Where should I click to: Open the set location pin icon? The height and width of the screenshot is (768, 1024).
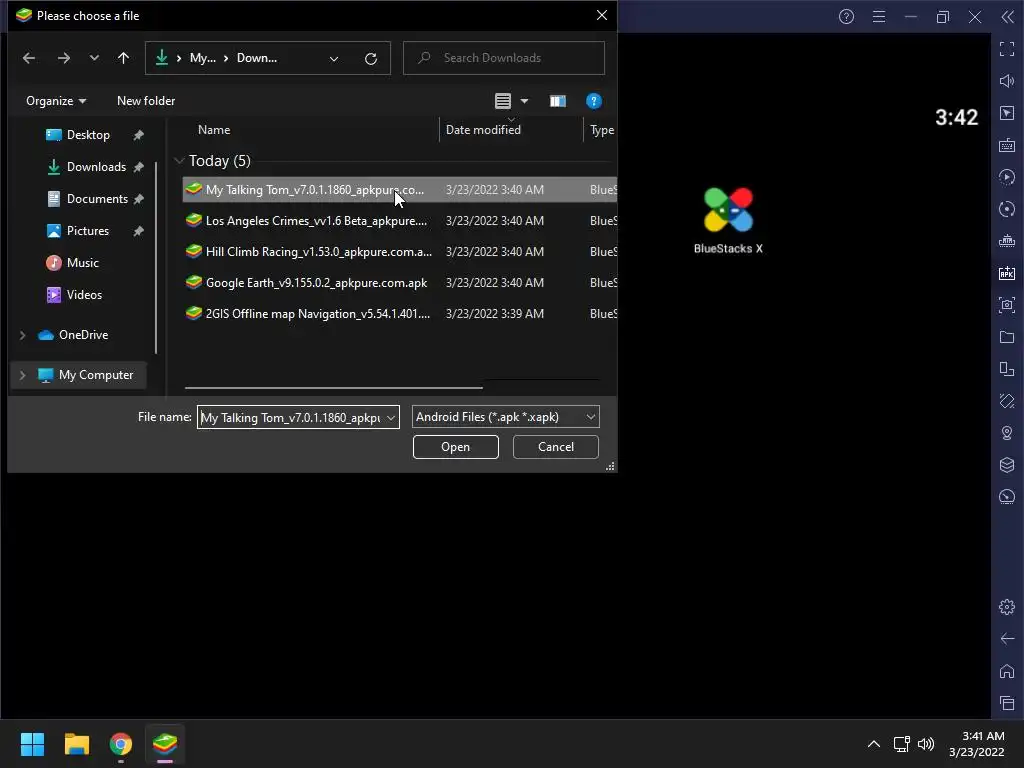[x=1006, y=433]
